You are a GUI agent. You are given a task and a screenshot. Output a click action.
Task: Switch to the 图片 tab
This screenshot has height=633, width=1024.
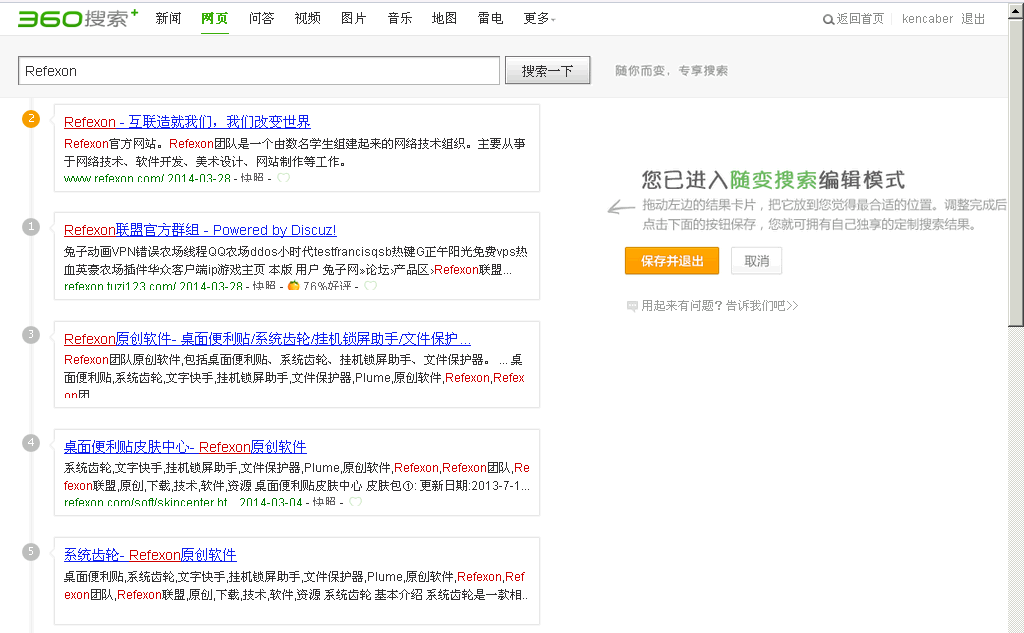click(353, 18)
